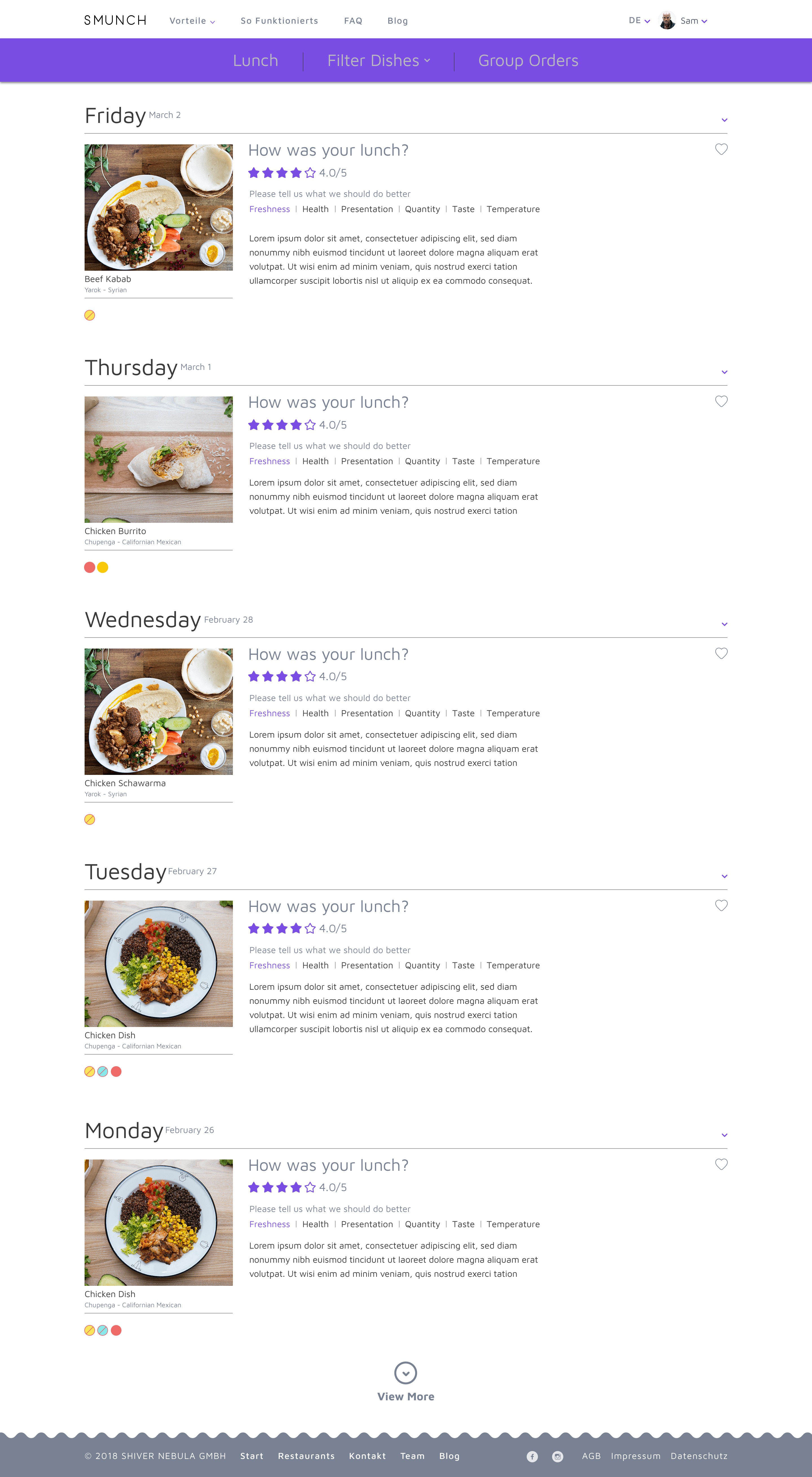Switch to the Group Orders tab
Screen dimensions: 812x1477
(x=528, y=61)
